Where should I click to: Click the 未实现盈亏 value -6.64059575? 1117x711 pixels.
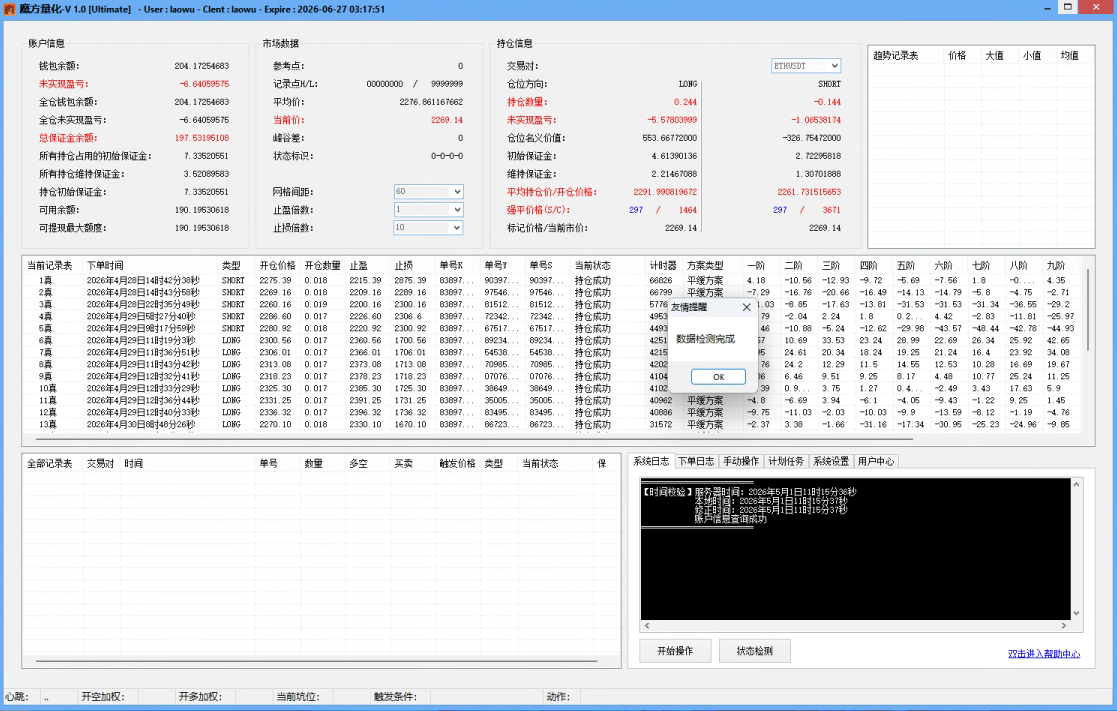204,84
